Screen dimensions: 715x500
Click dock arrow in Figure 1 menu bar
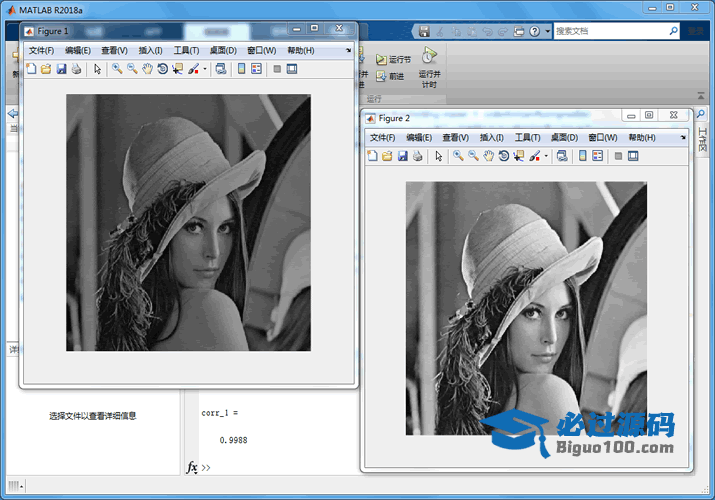point(348,50)
